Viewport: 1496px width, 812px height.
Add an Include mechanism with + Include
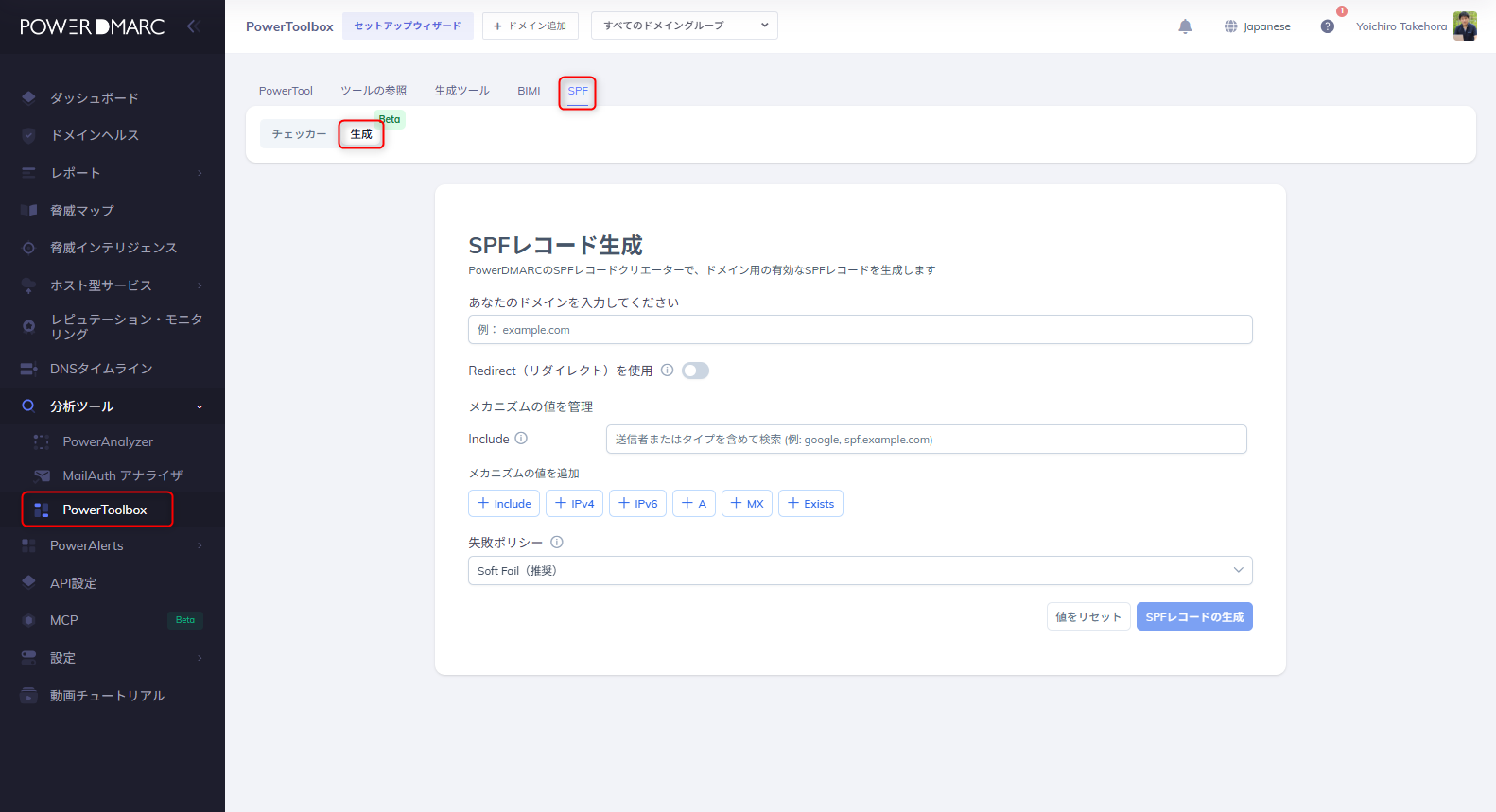click(x=504, y=503)
